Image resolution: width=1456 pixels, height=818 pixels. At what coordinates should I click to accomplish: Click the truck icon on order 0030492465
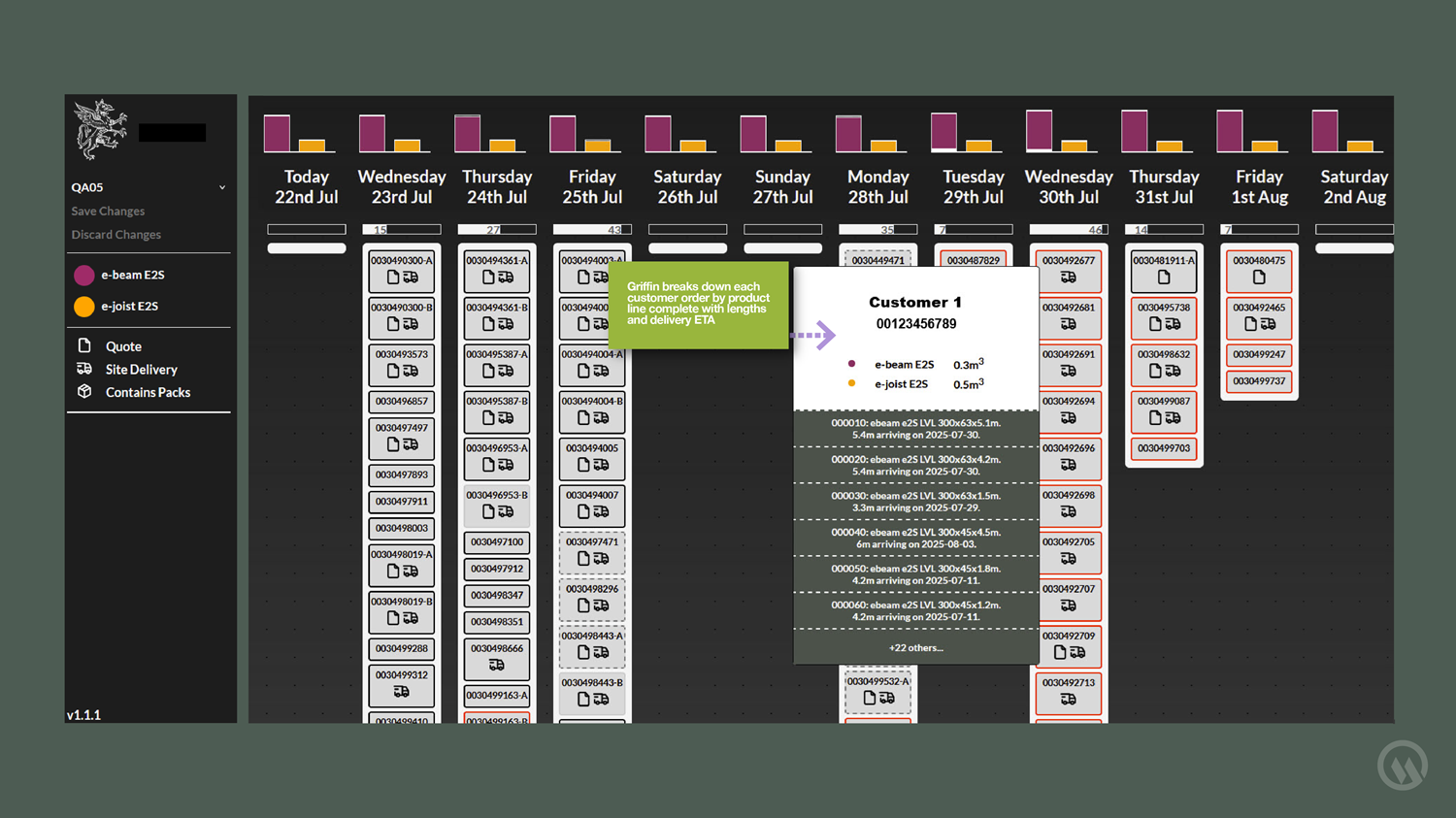pyautogui.click(x=1268, y=324)
